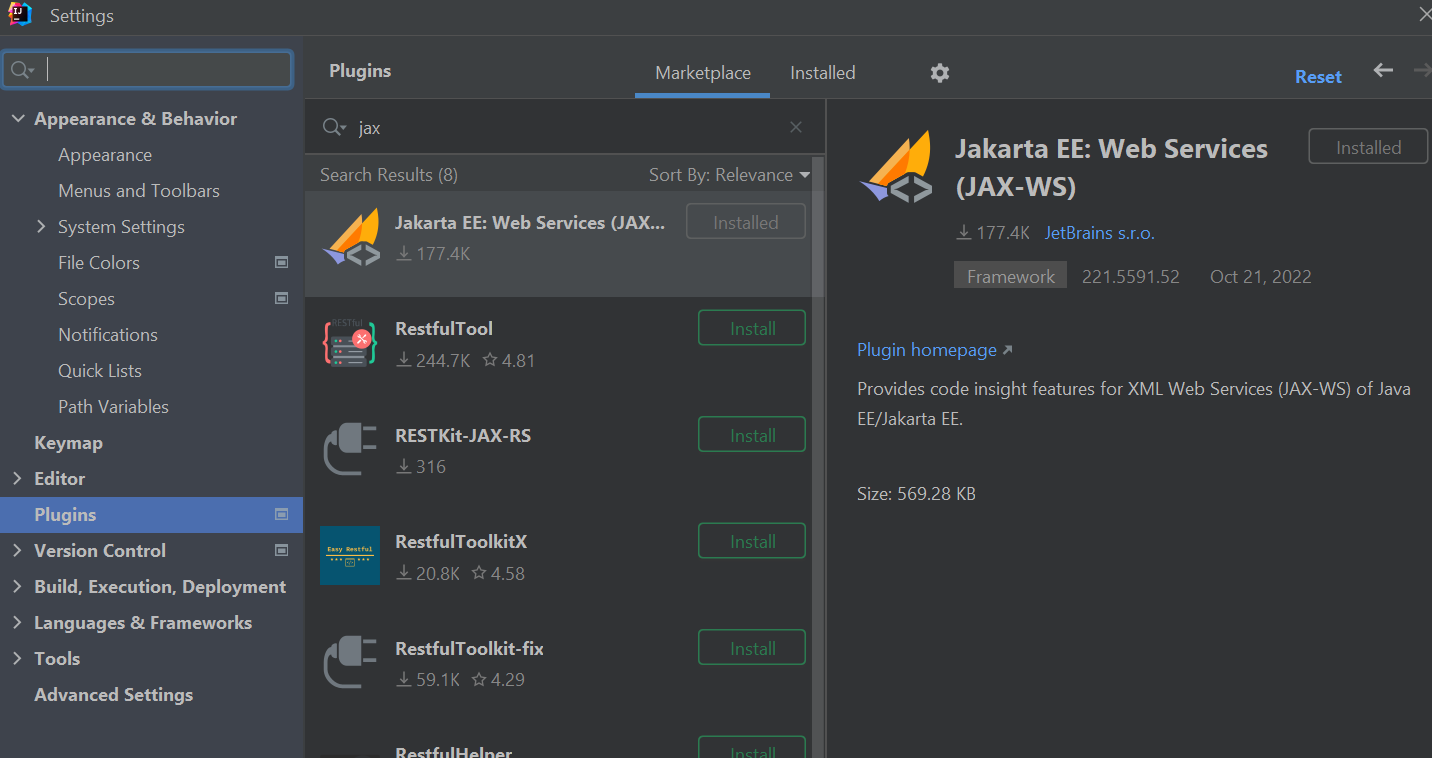Install the RestfulToolkitX plugin
Image resolution: width=1432 pixels, height=758 pixels.
pyautogui.click(x=752, y=541)
